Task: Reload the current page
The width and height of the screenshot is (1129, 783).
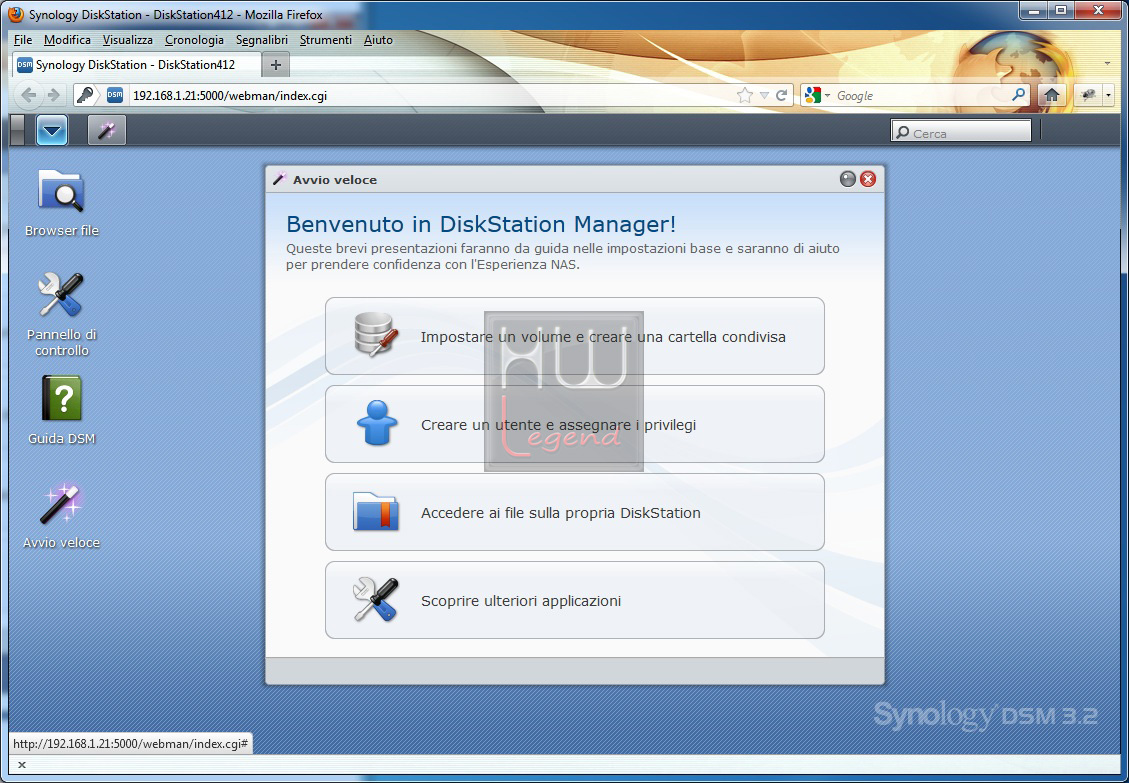Action: pos(782,95)
